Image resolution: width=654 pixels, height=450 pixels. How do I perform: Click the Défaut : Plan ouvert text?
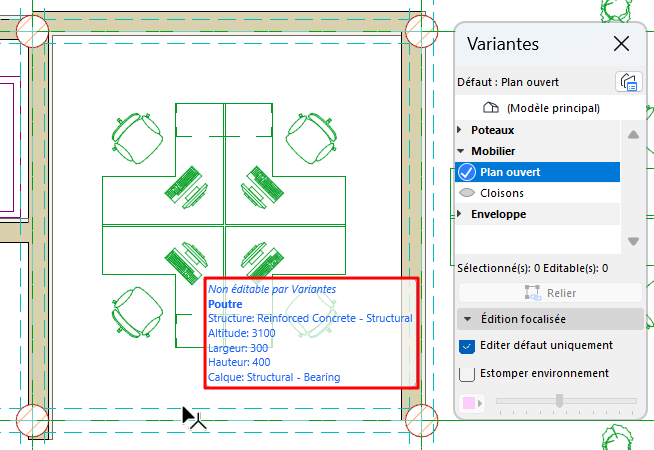[508, 82]
